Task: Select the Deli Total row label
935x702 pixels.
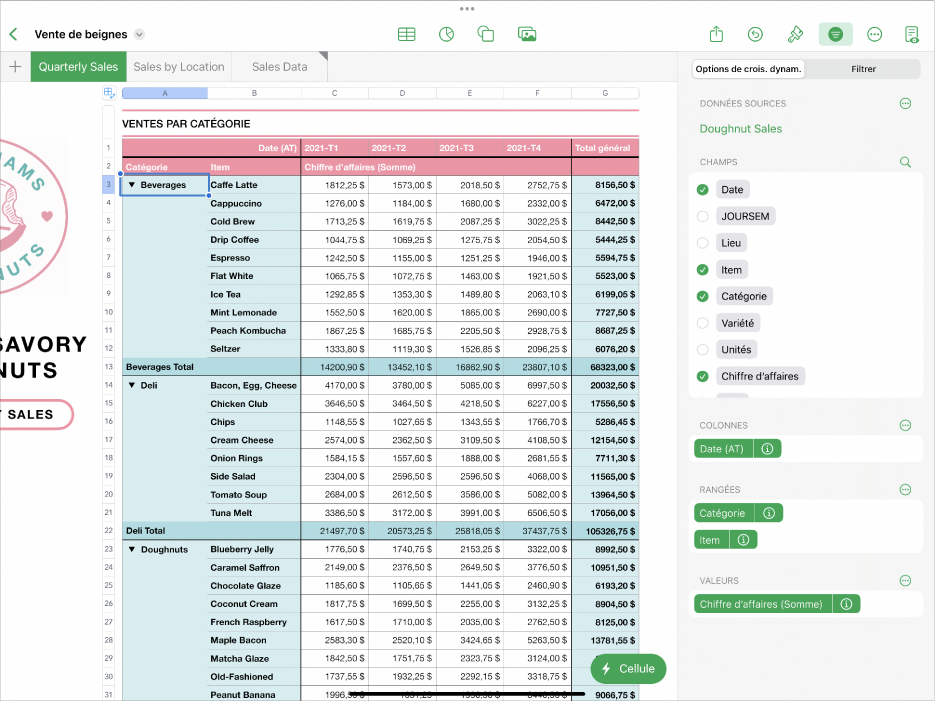Action: coord(145,531)
